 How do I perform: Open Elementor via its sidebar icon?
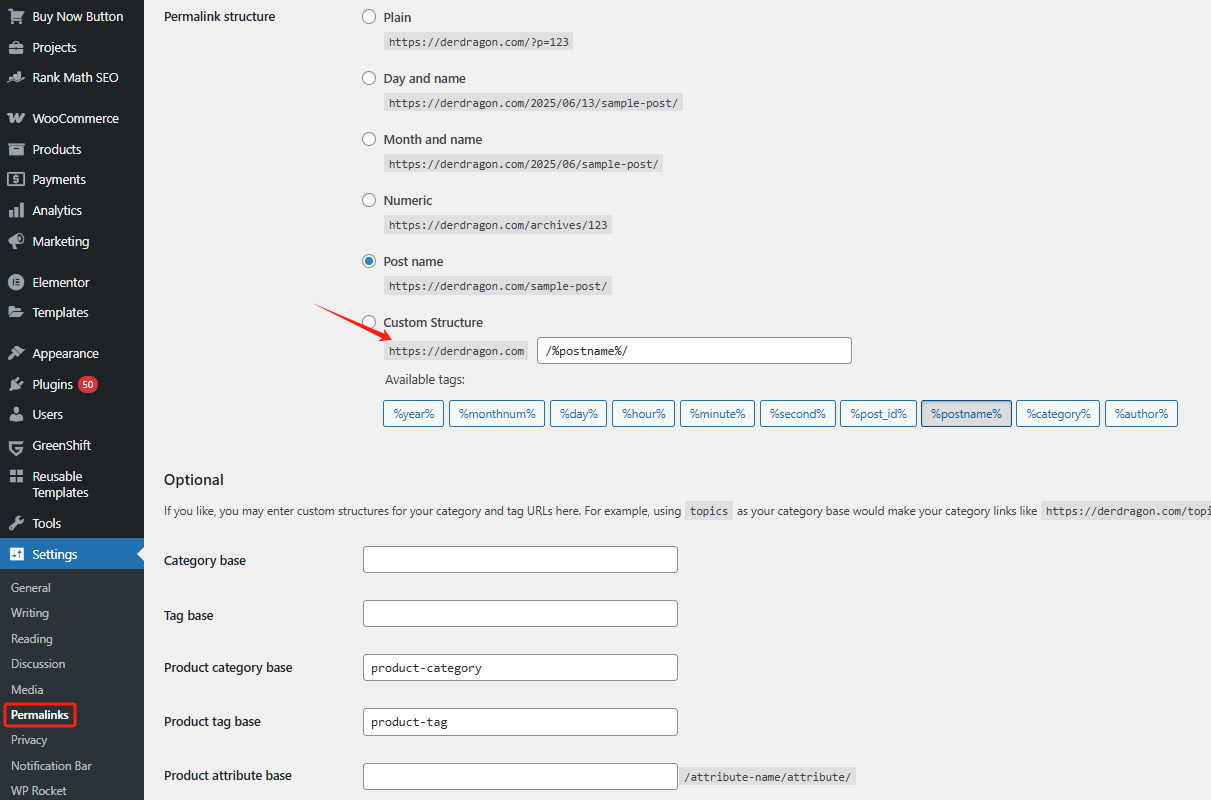[x=16, y=282]
